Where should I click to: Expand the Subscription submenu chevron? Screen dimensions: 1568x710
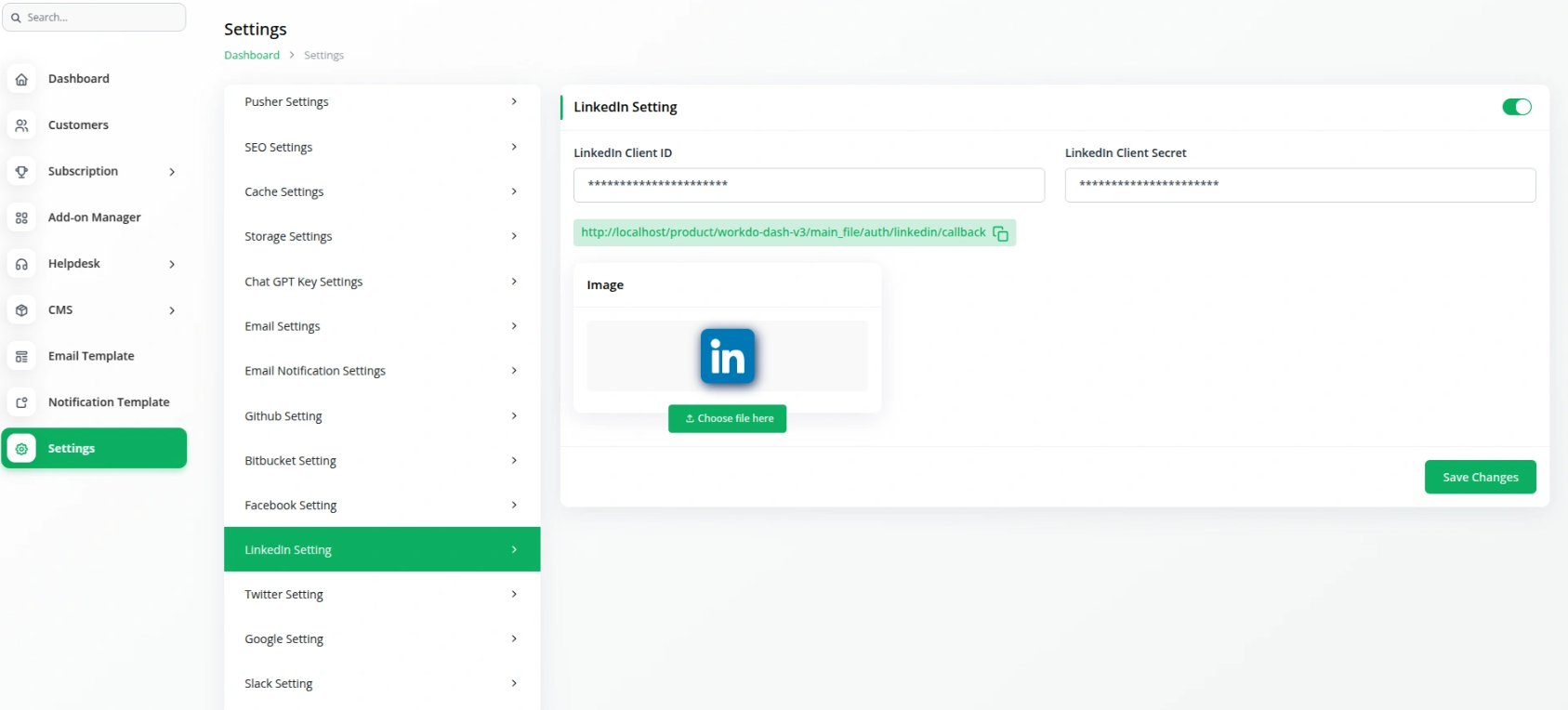click(x=172, y=172)
